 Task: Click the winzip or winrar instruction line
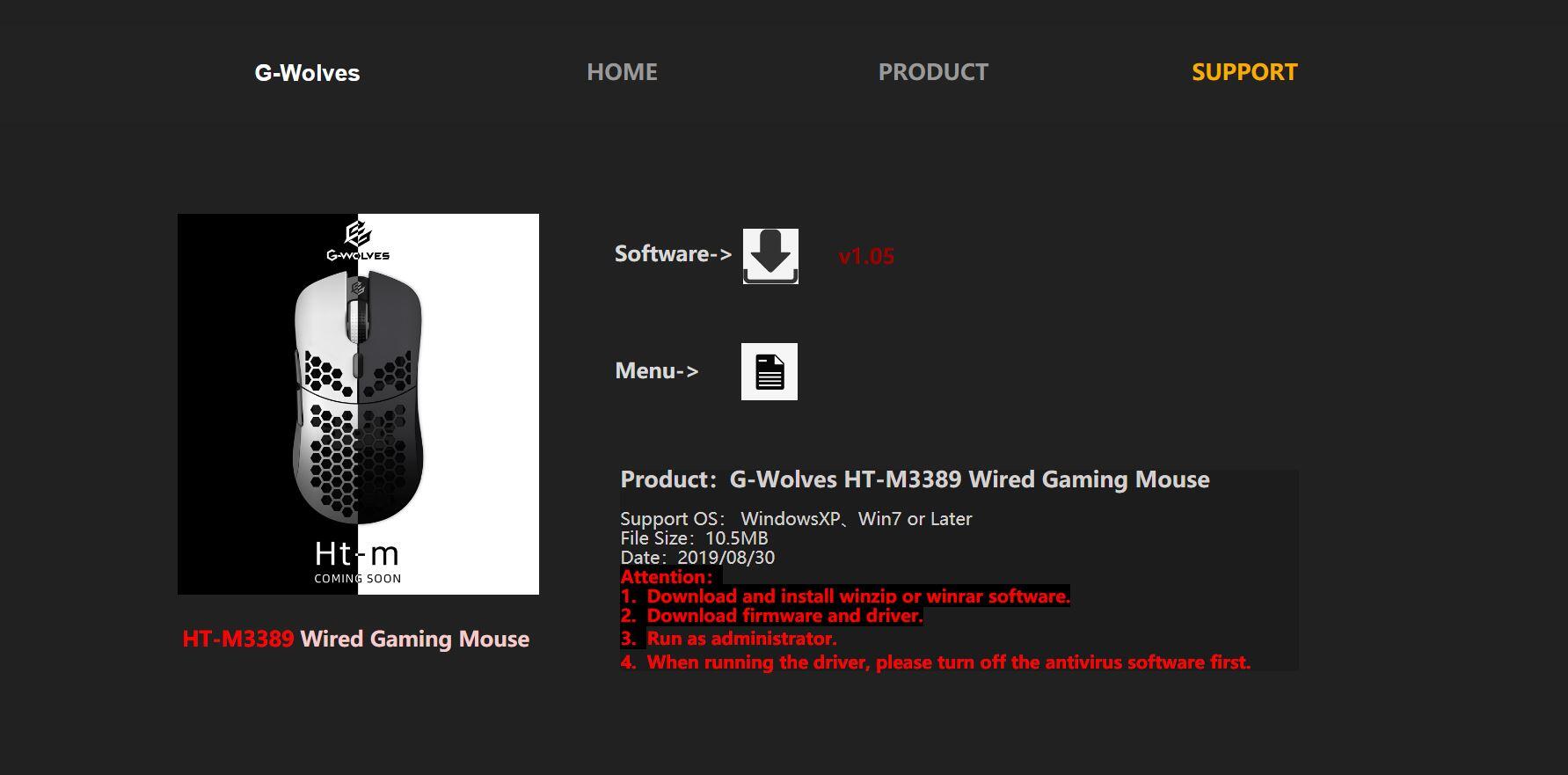[845, 596]
